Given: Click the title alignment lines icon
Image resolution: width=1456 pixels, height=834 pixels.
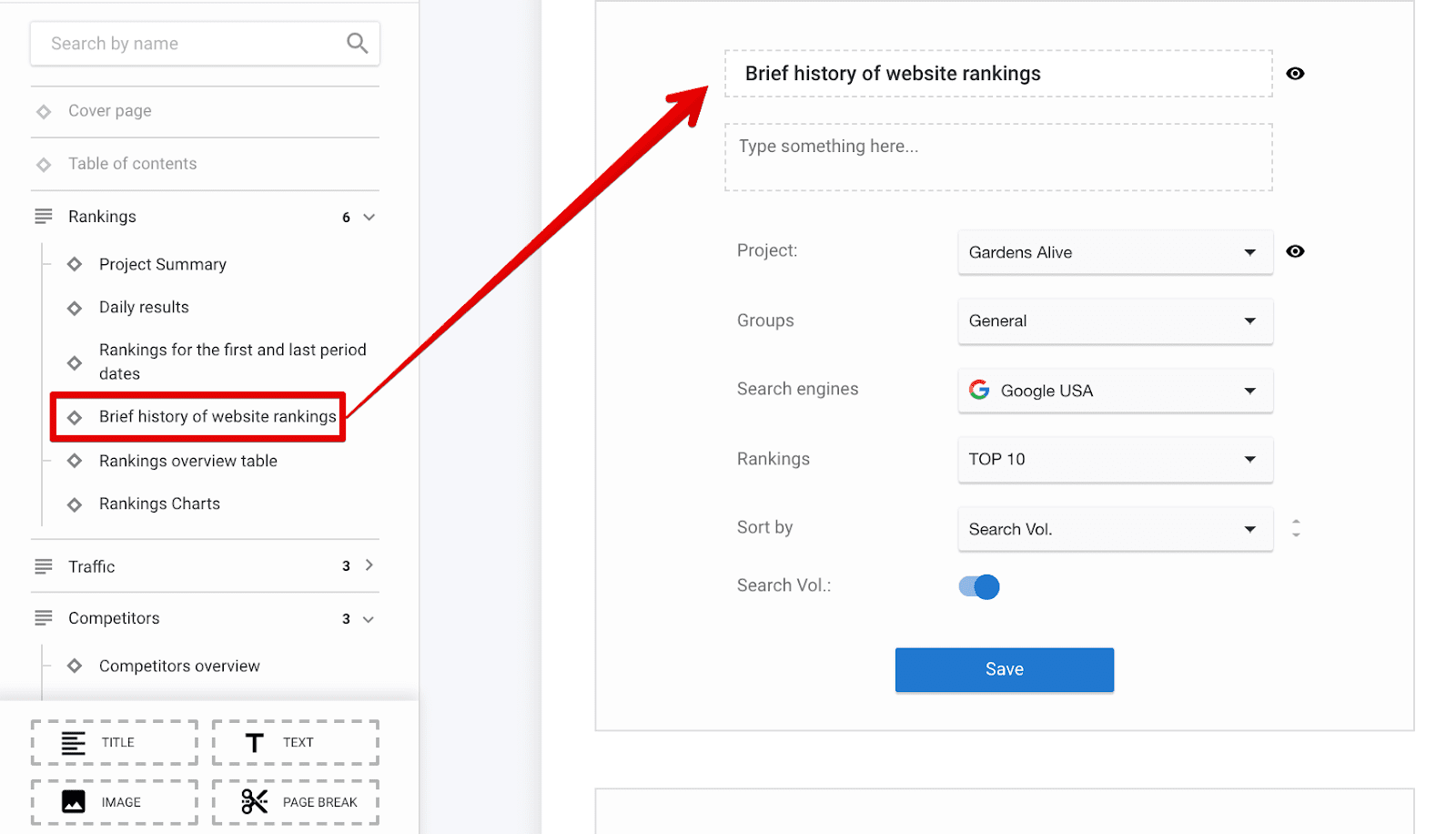Looking at the screenshot, I should click(74, 743).
